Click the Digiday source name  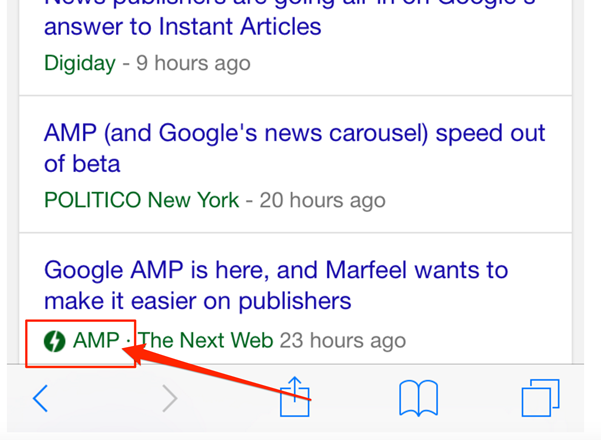coord(80,63)
